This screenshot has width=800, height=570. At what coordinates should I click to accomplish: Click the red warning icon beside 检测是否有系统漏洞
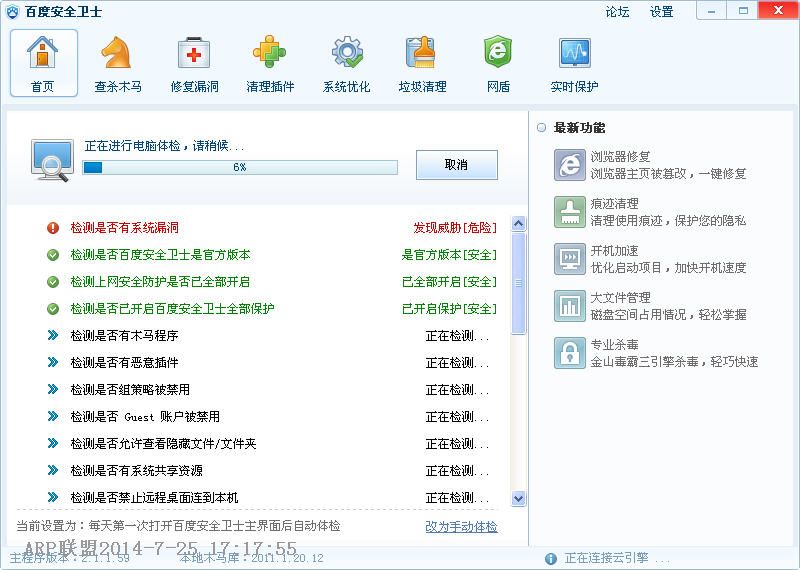[x=53, y=228]
